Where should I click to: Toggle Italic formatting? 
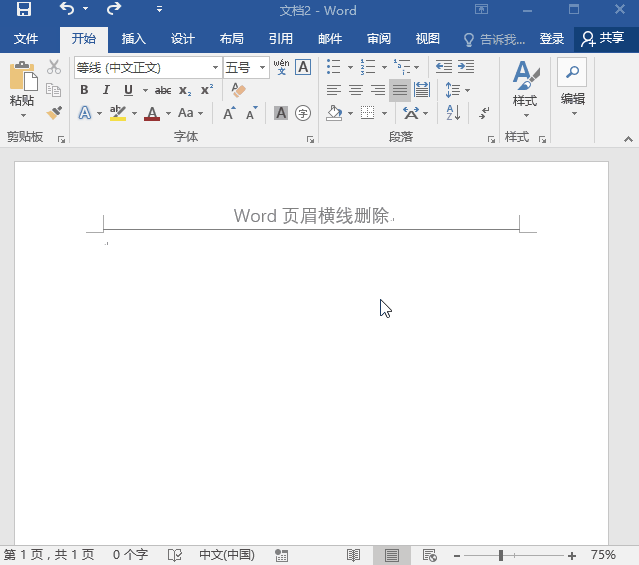(106, 90)
